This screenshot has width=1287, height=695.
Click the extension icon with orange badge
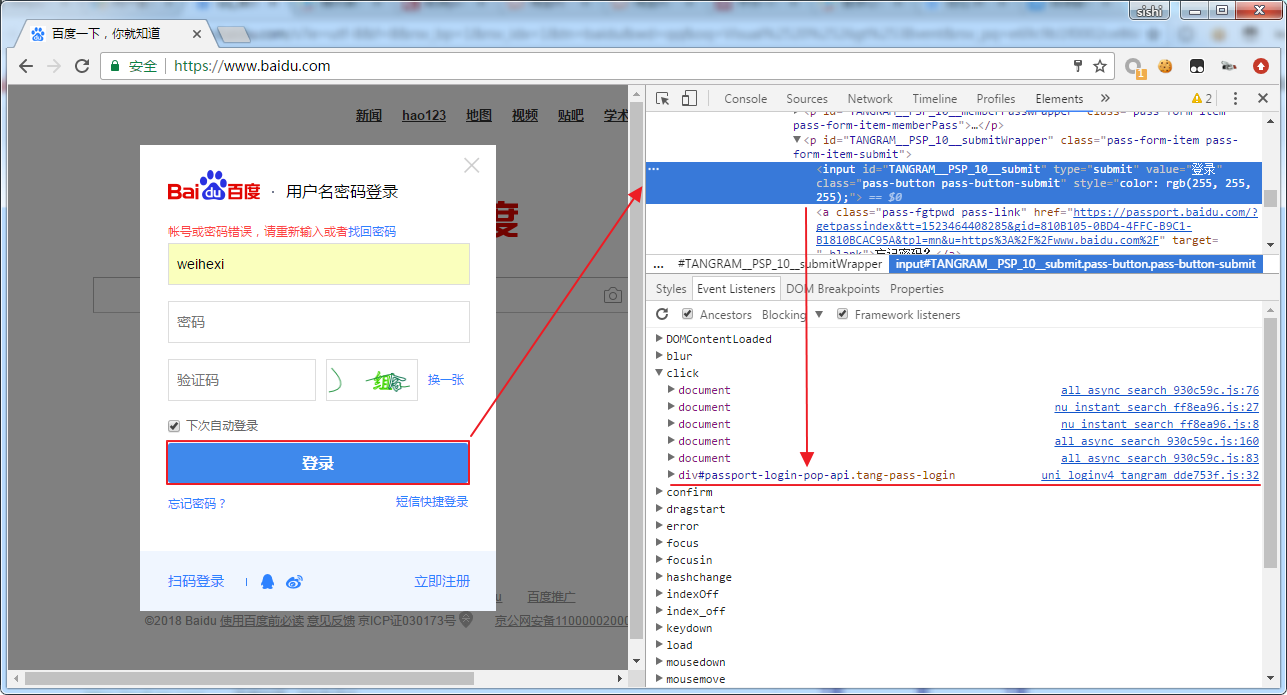click(1134, 67)
